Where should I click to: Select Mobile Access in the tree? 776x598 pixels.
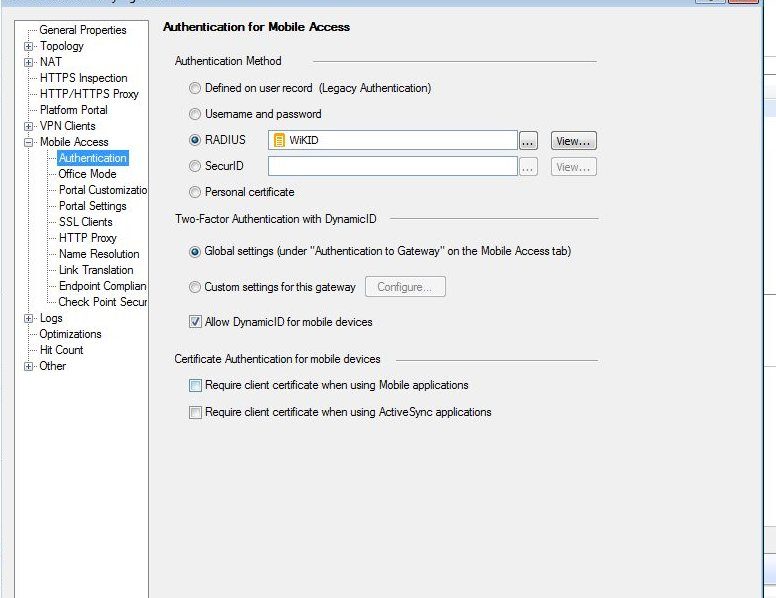click(x=74, y=142)
